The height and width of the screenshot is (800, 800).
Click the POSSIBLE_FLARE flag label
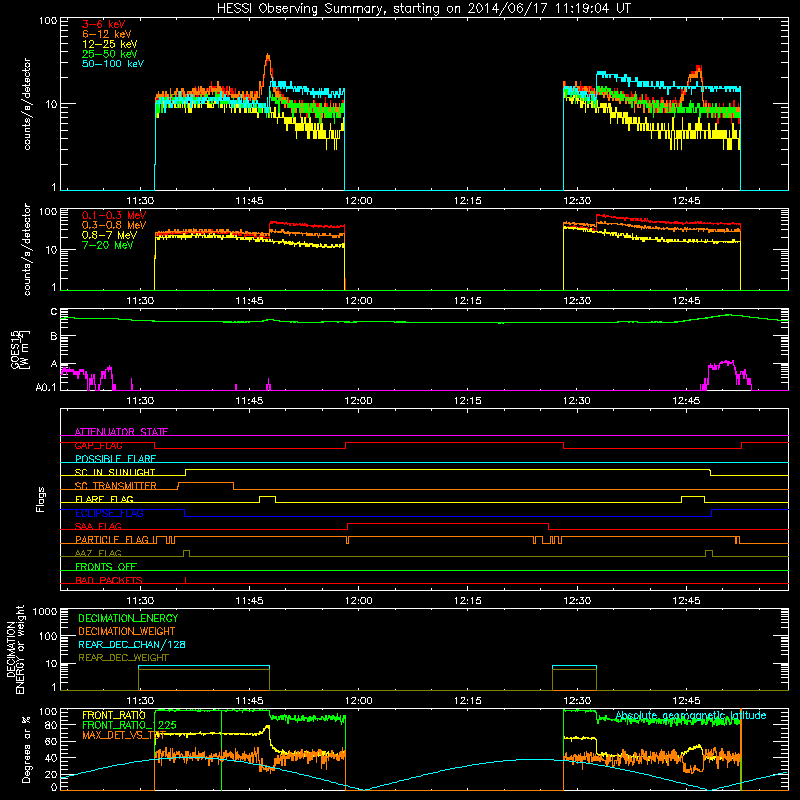pyautogui.click(x=115, y=459)
